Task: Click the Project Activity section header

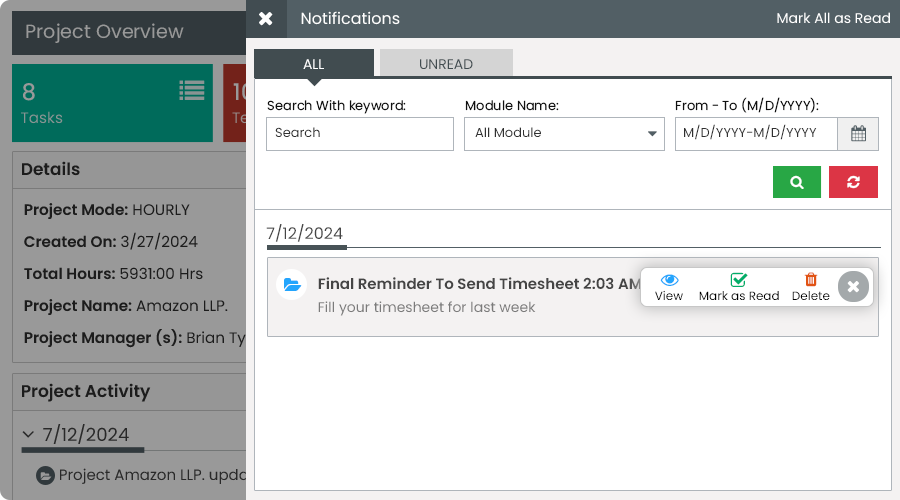Action: [129, 392]
